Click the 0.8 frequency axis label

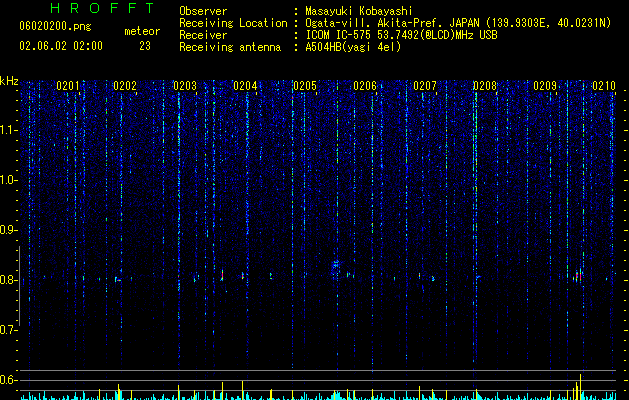pyautogui.click(x=9, y=280)
